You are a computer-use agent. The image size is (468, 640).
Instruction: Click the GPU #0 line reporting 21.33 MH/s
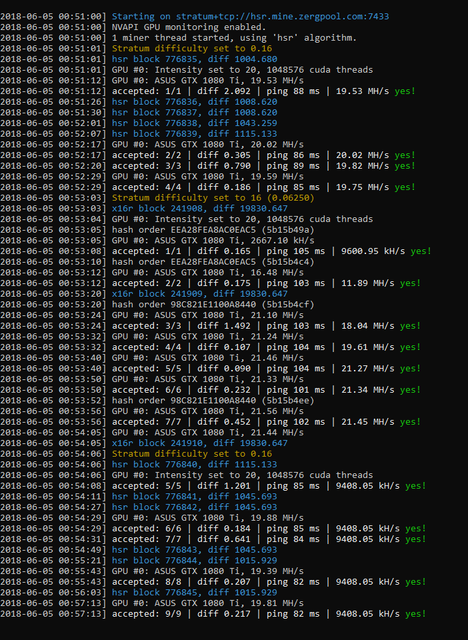point(152,379)
